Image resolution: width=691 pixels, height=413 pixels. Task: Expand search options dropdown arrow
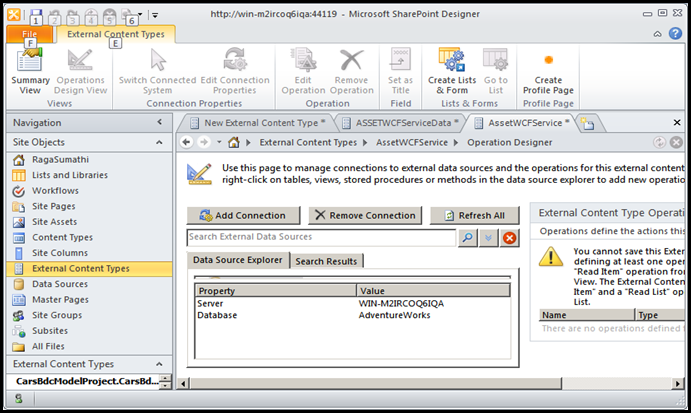point(488,238)
